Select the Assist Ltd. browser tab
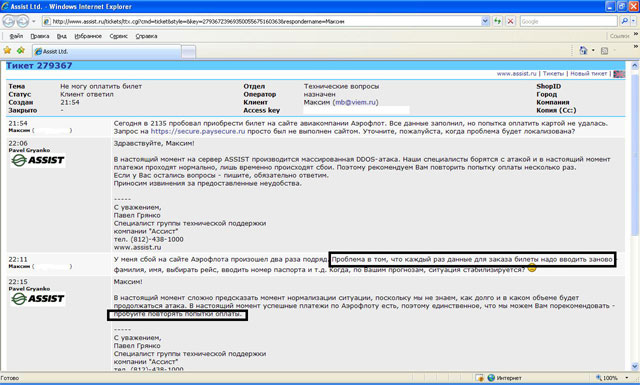 (x=107, y=51)
